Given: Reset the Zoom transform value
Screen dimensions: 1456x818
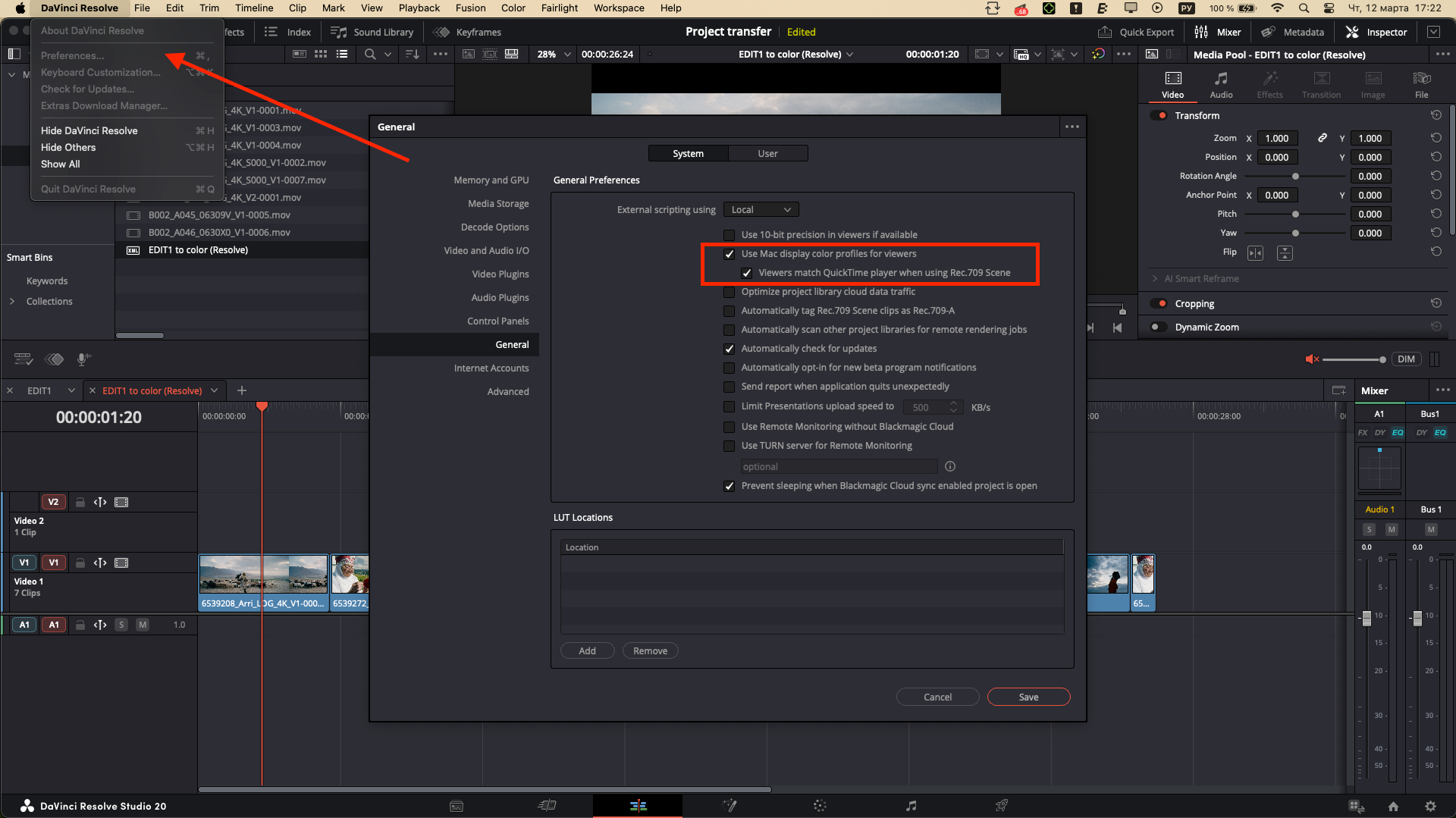Looking at the screenshot, I should click(1436, 138).
